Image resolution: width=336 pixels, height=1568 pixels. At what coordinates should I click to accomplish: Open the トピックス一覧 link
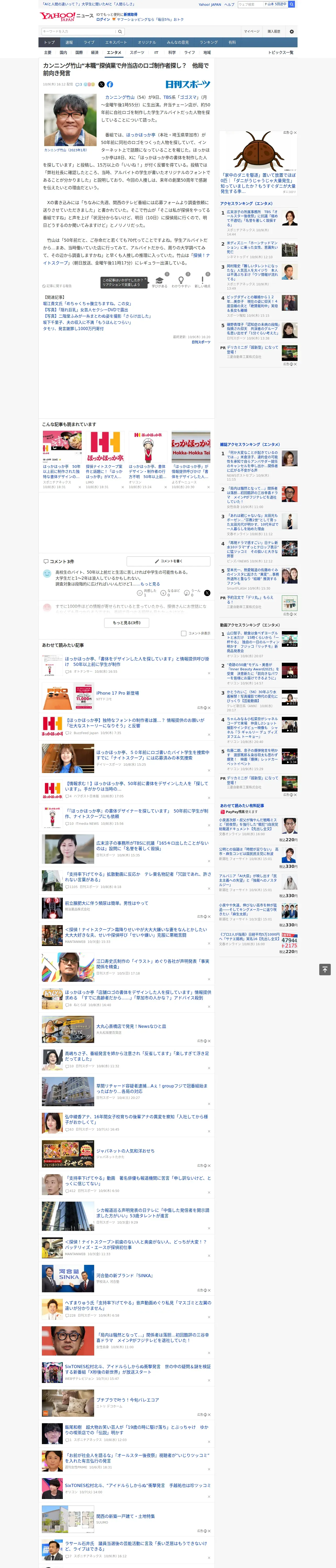[281, 52]
